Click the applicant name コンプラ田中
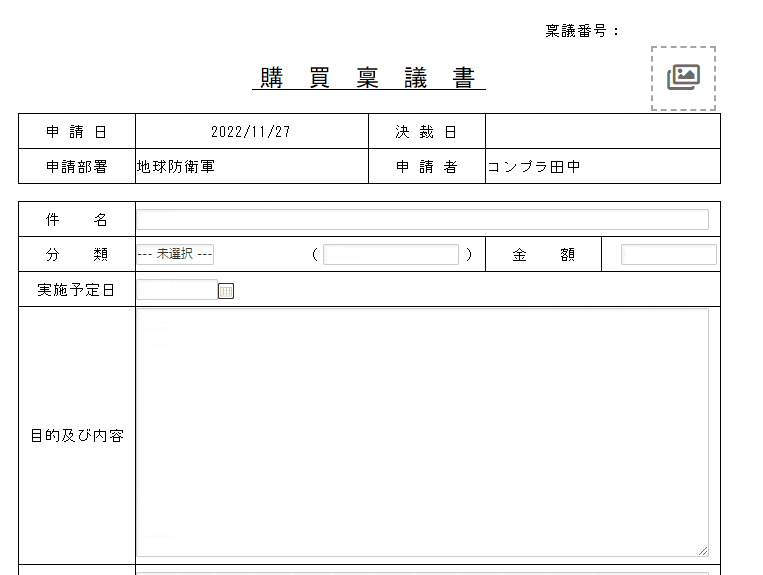763x575 pixels. tap(533, 167)
